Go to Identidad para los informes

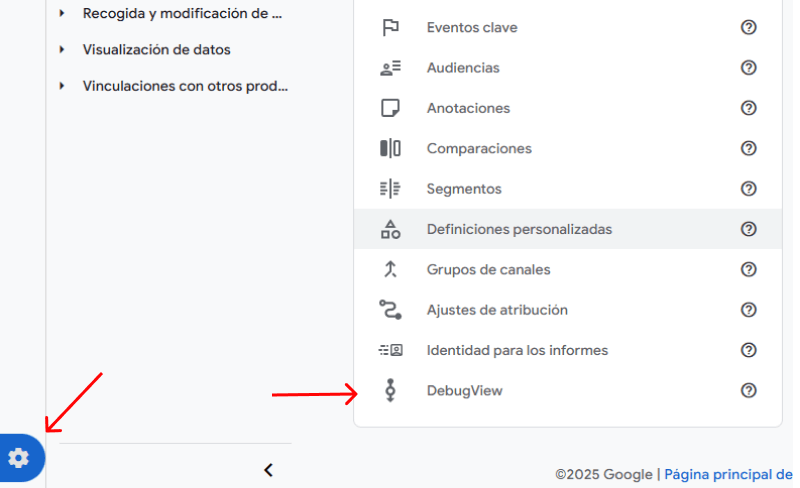[568, 350]
